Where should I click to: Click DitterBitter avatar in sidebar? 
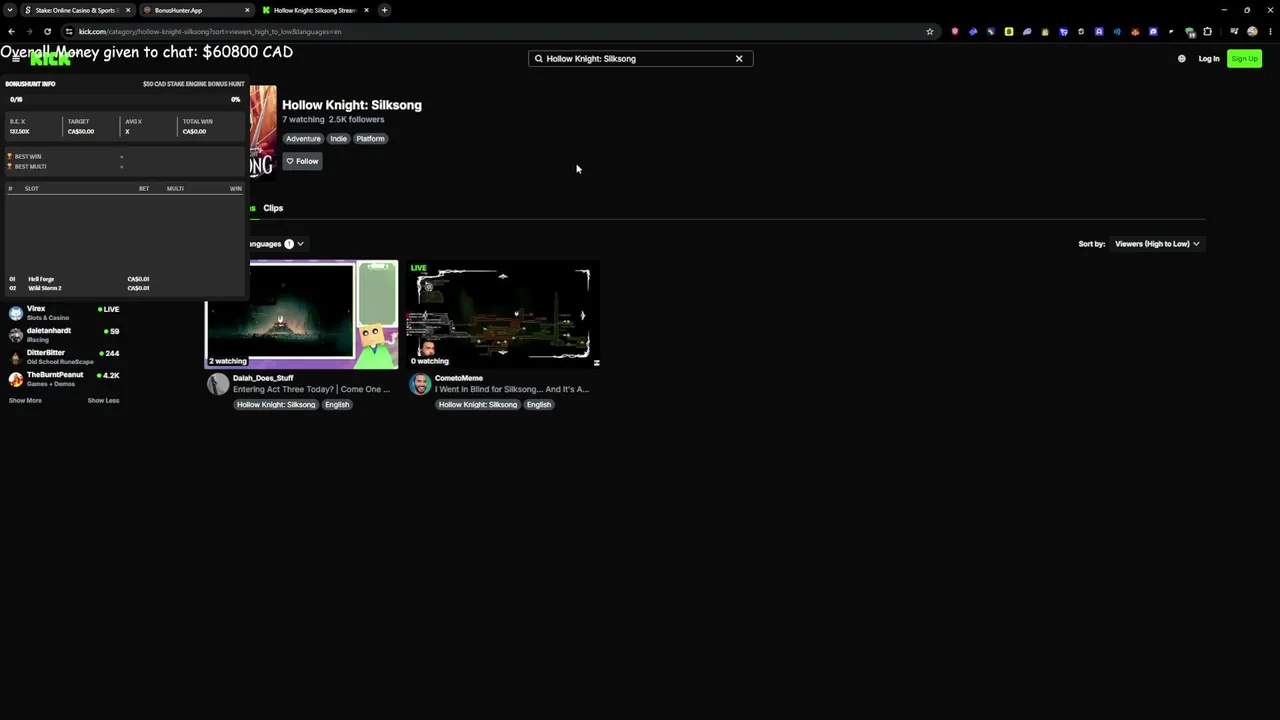pos(16,356)
